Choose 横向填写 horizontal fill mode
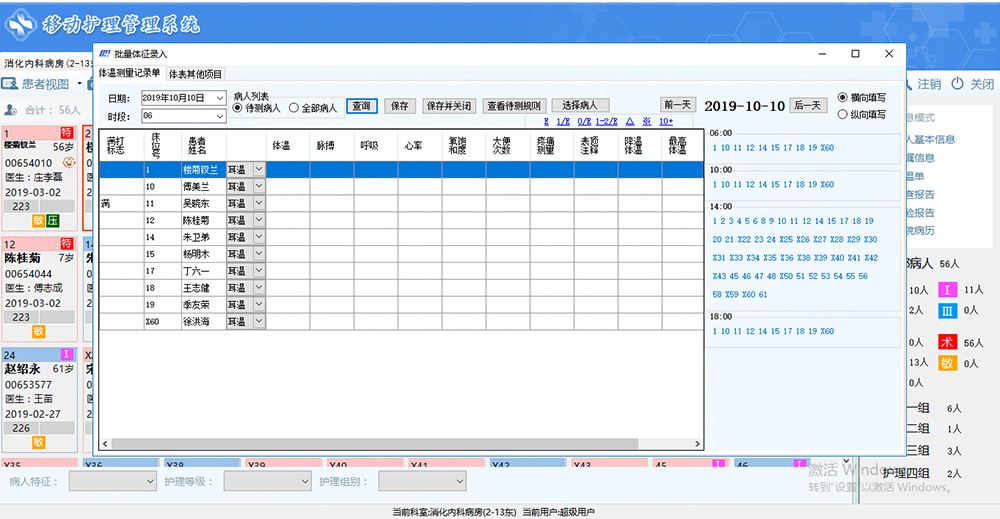 (842, 98)
